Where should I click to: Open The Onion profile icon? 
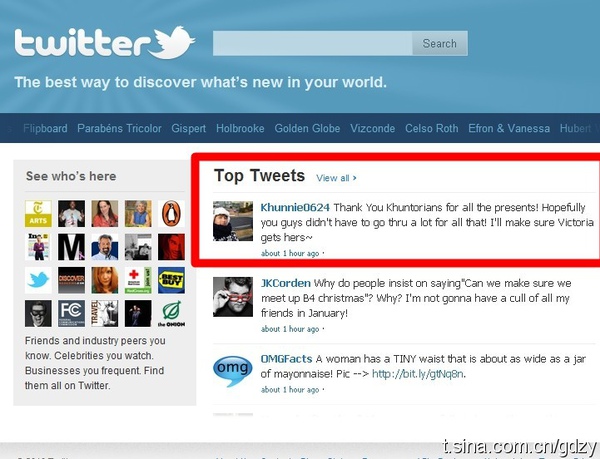(x=171, y=314)
